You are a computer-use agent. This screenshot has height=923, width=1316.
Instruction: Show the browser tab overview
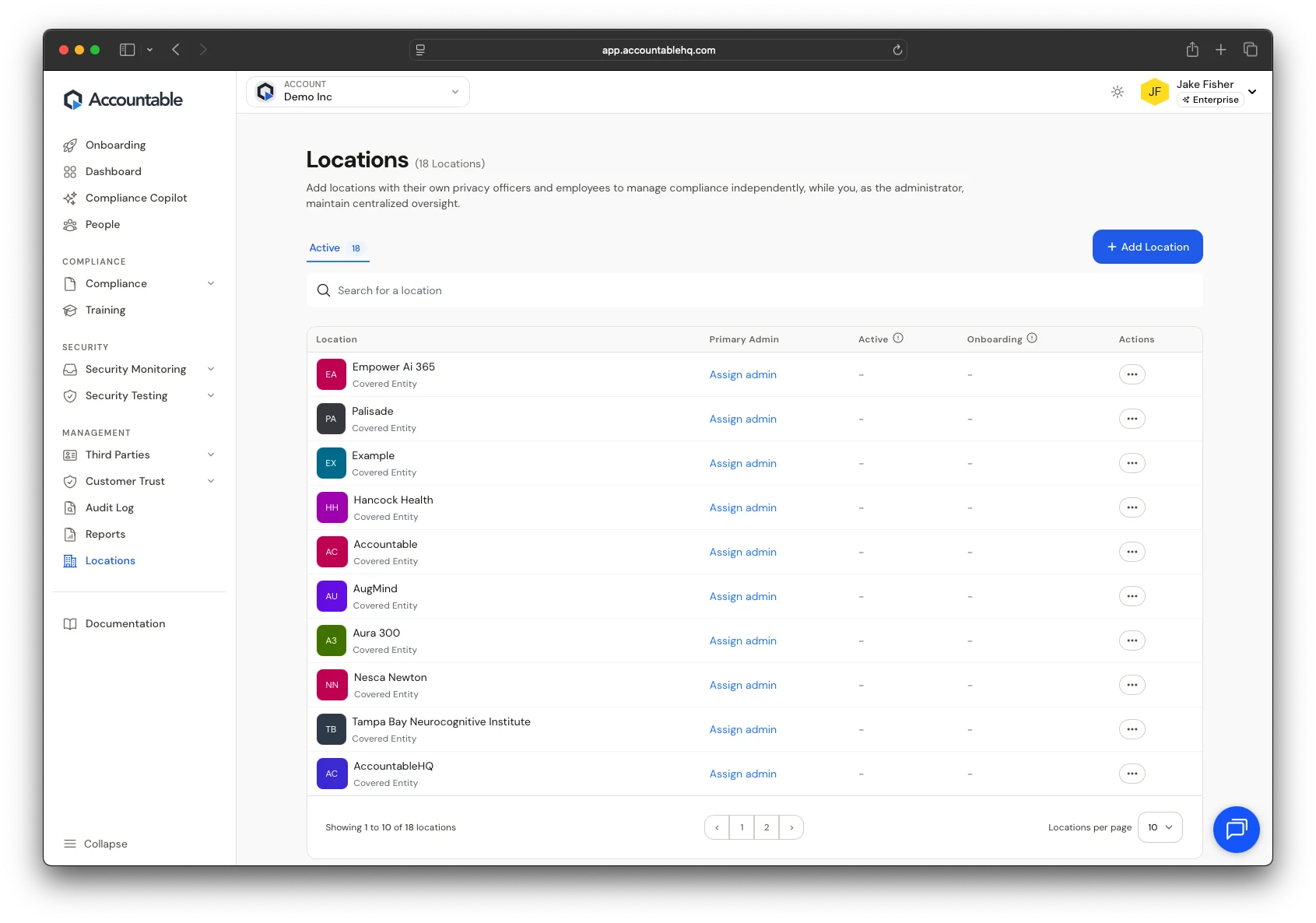coord(1251,50)
